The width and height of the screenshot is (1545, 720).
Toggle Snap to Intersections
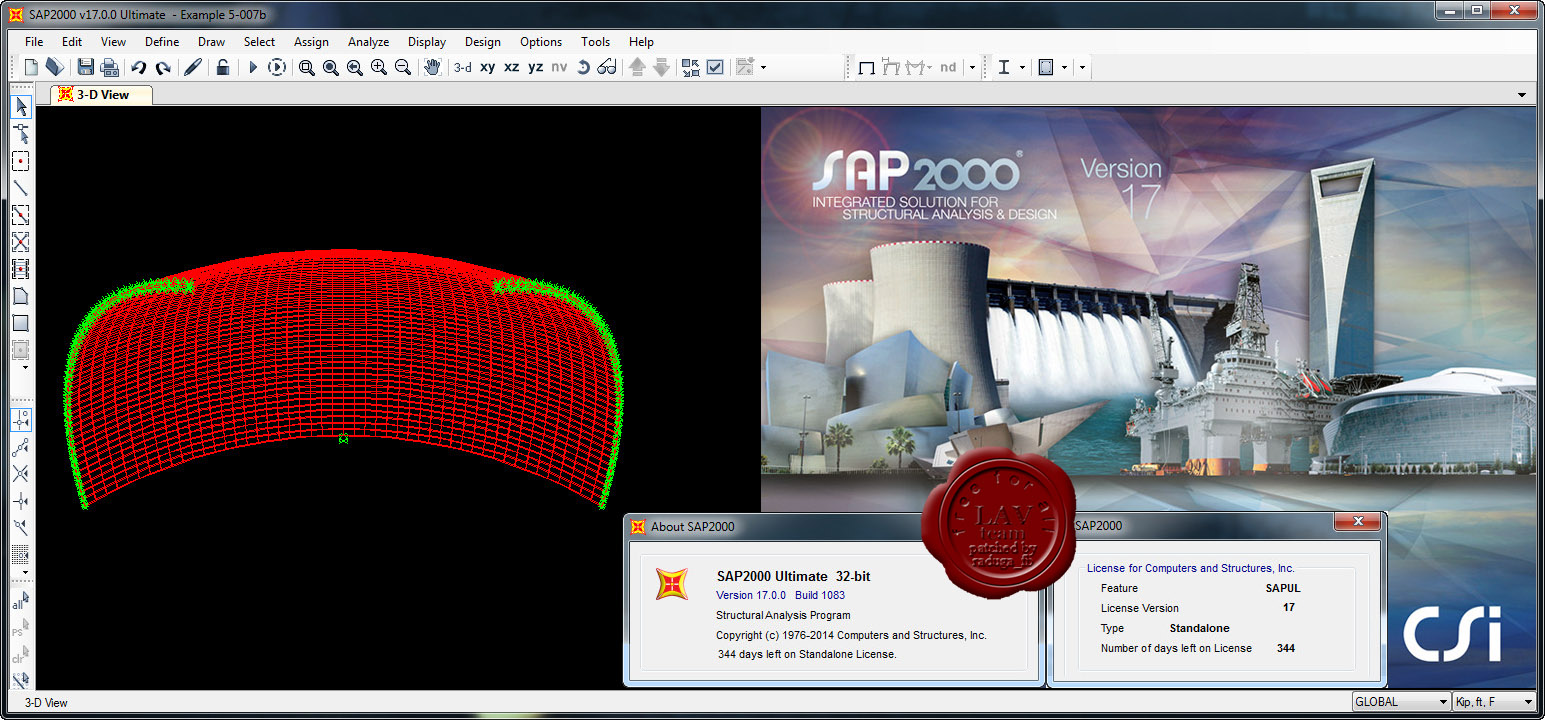20,473
